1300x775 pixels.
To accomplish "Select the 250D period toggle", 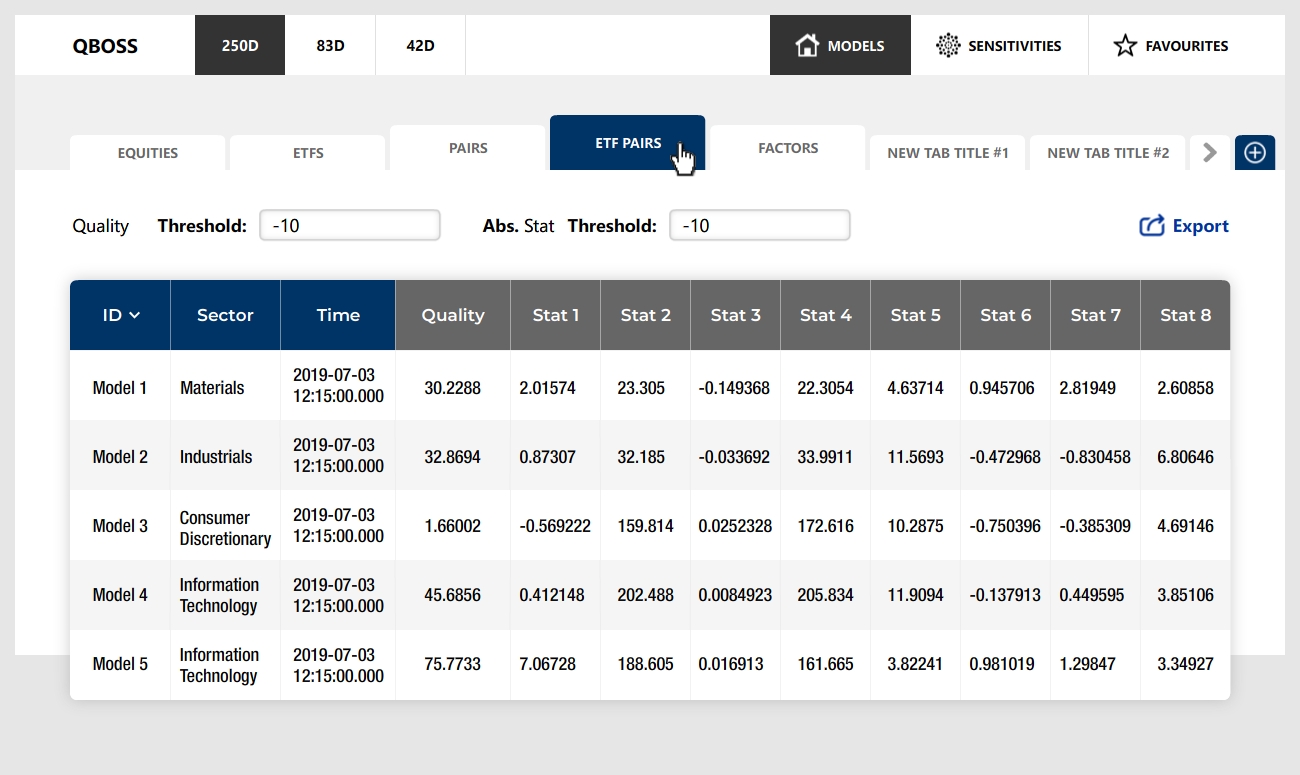I will (x=240, y=45).
